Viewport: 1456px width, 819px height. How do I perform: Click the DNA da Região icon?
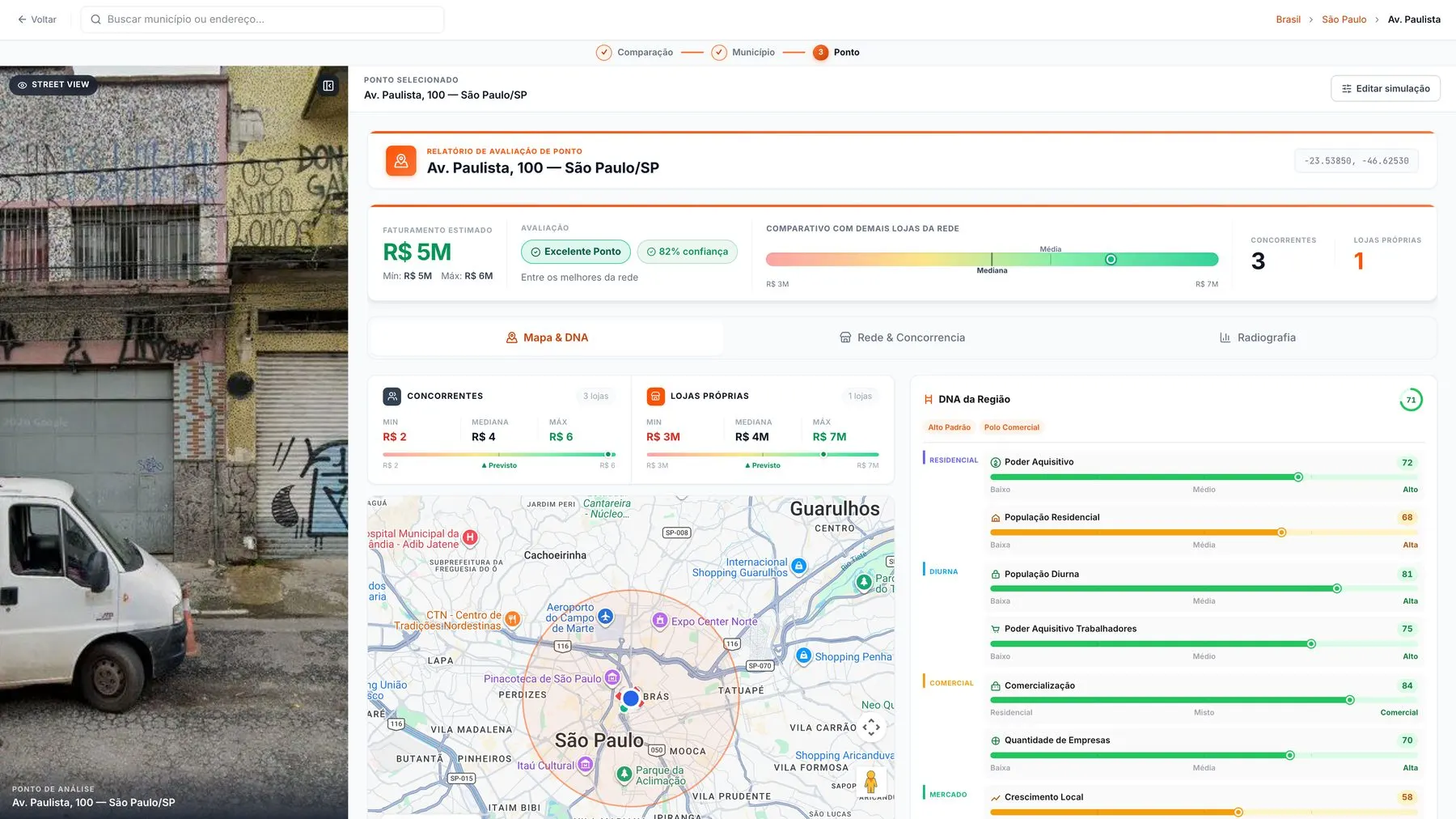929,400
